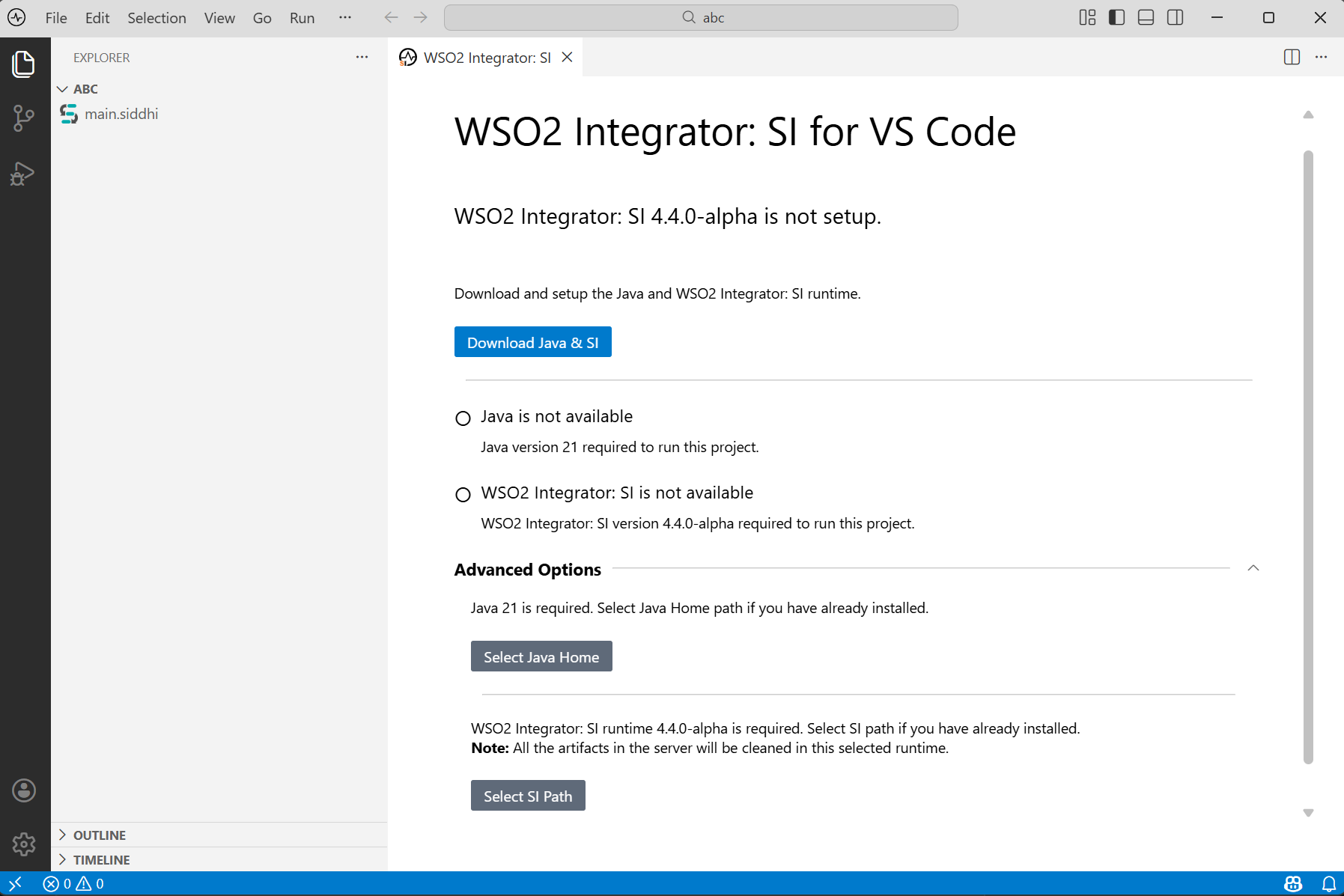Click the 'Download and setup the Java' description

pyautogui.click(x=657, y=293)
